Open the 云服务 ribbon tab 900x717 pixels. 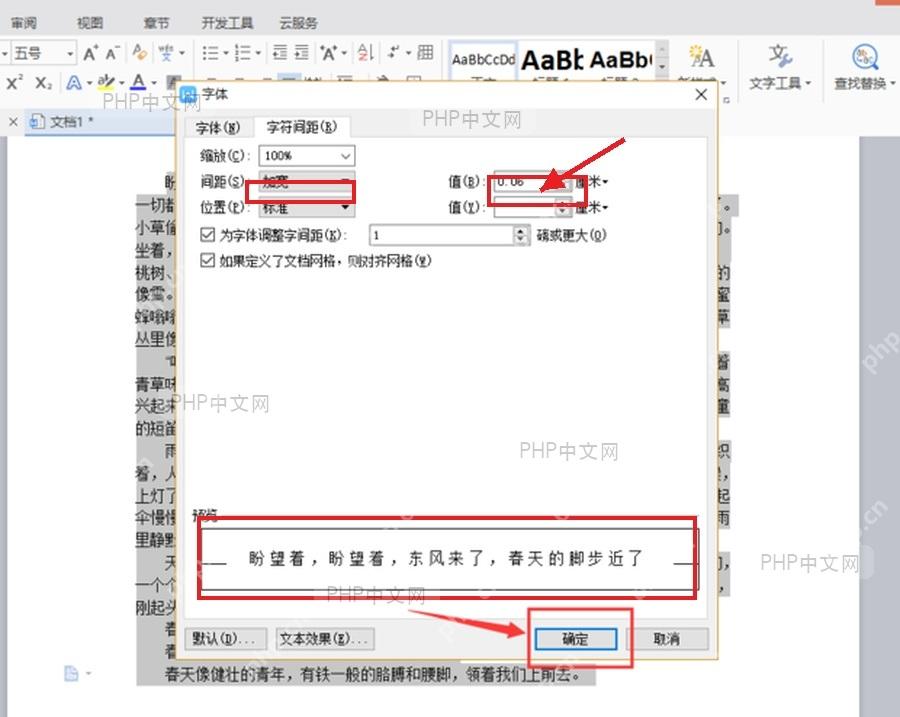[x=298, y=23]
